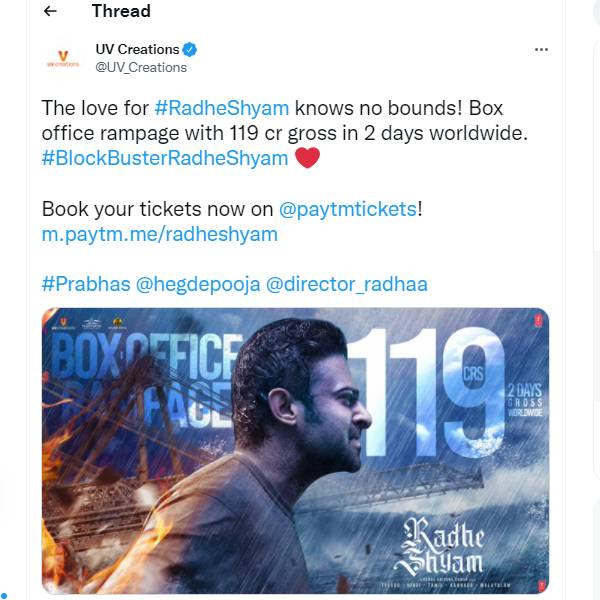
Task: Click the 'Box office rampage' tweet text
Action: click(285, 121)
